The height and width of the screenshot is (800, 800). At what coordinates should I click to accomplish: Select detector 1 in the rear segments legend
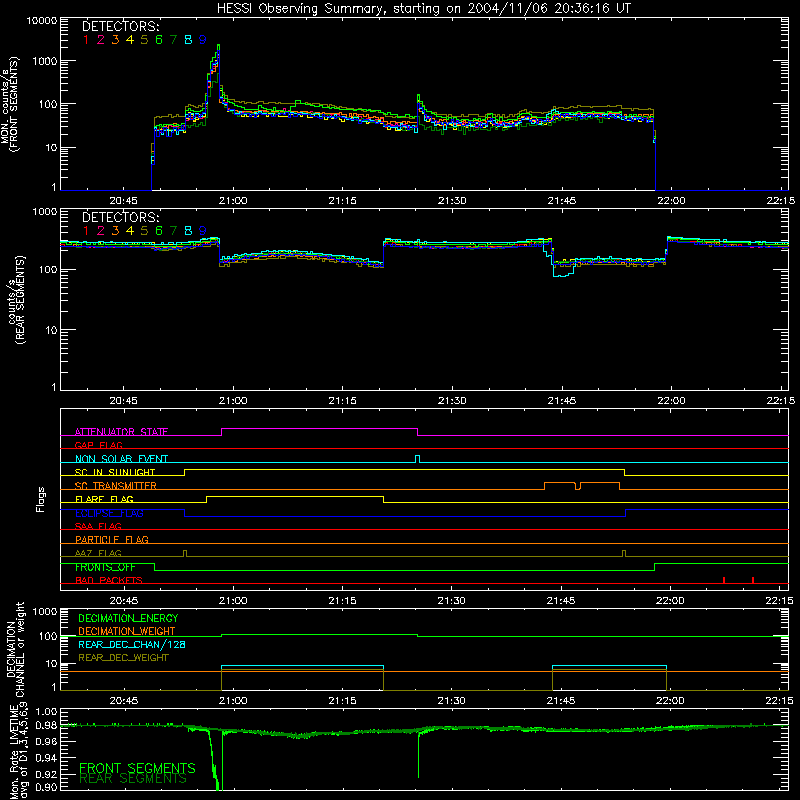click(x=86, y=231)
